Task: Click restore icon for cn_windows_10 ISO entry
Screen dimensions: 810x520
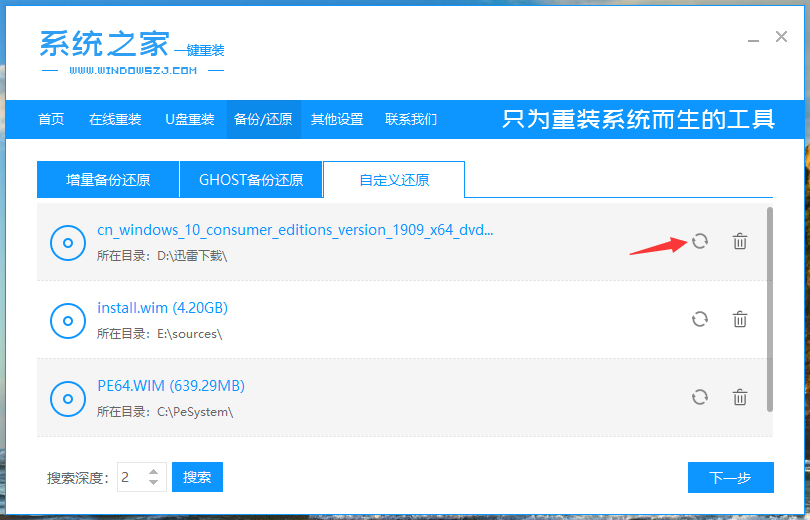Action: click(700, 241)
